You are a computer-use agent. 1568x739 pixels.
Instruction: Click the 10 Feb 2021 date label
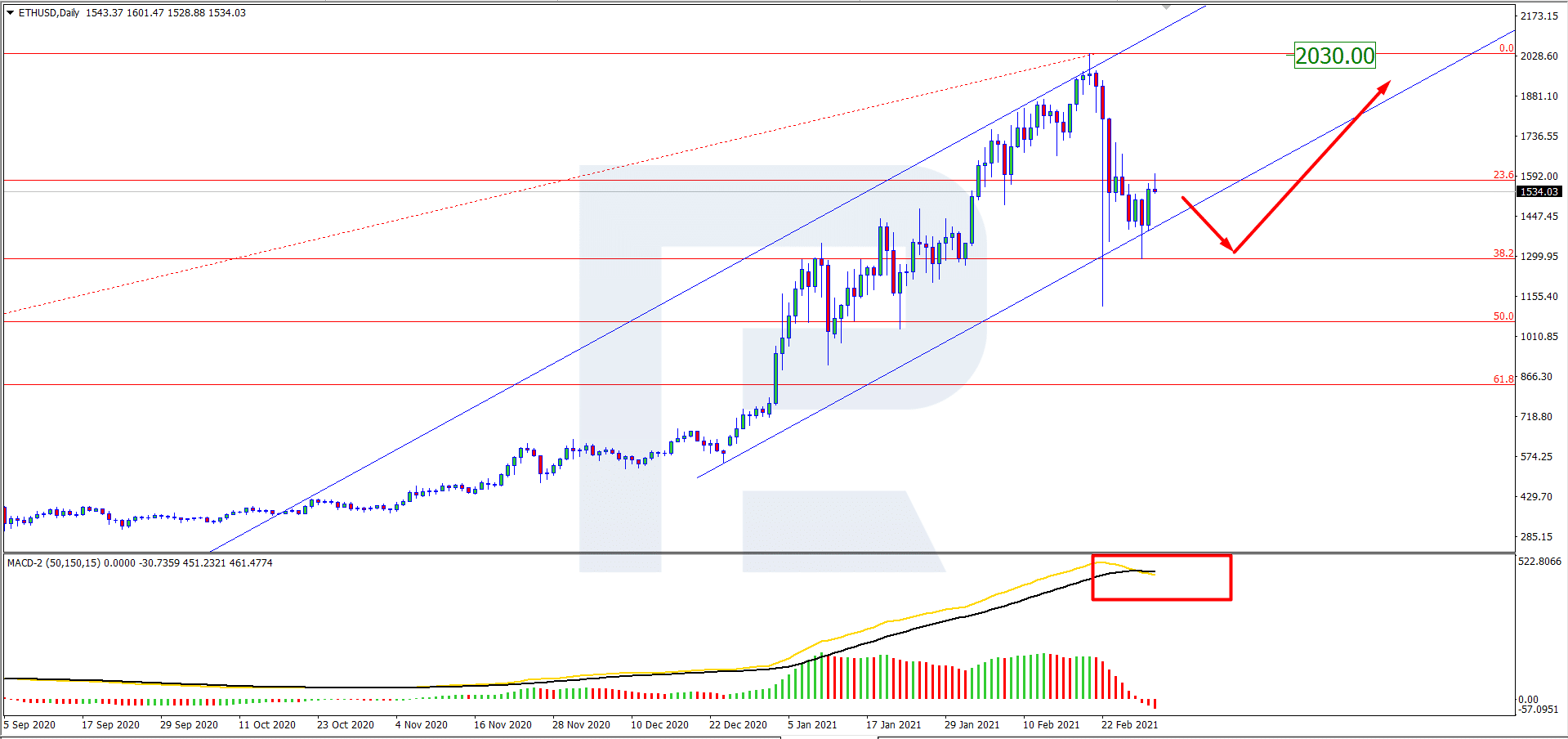pyautogui.click(x=1051, y=725)
